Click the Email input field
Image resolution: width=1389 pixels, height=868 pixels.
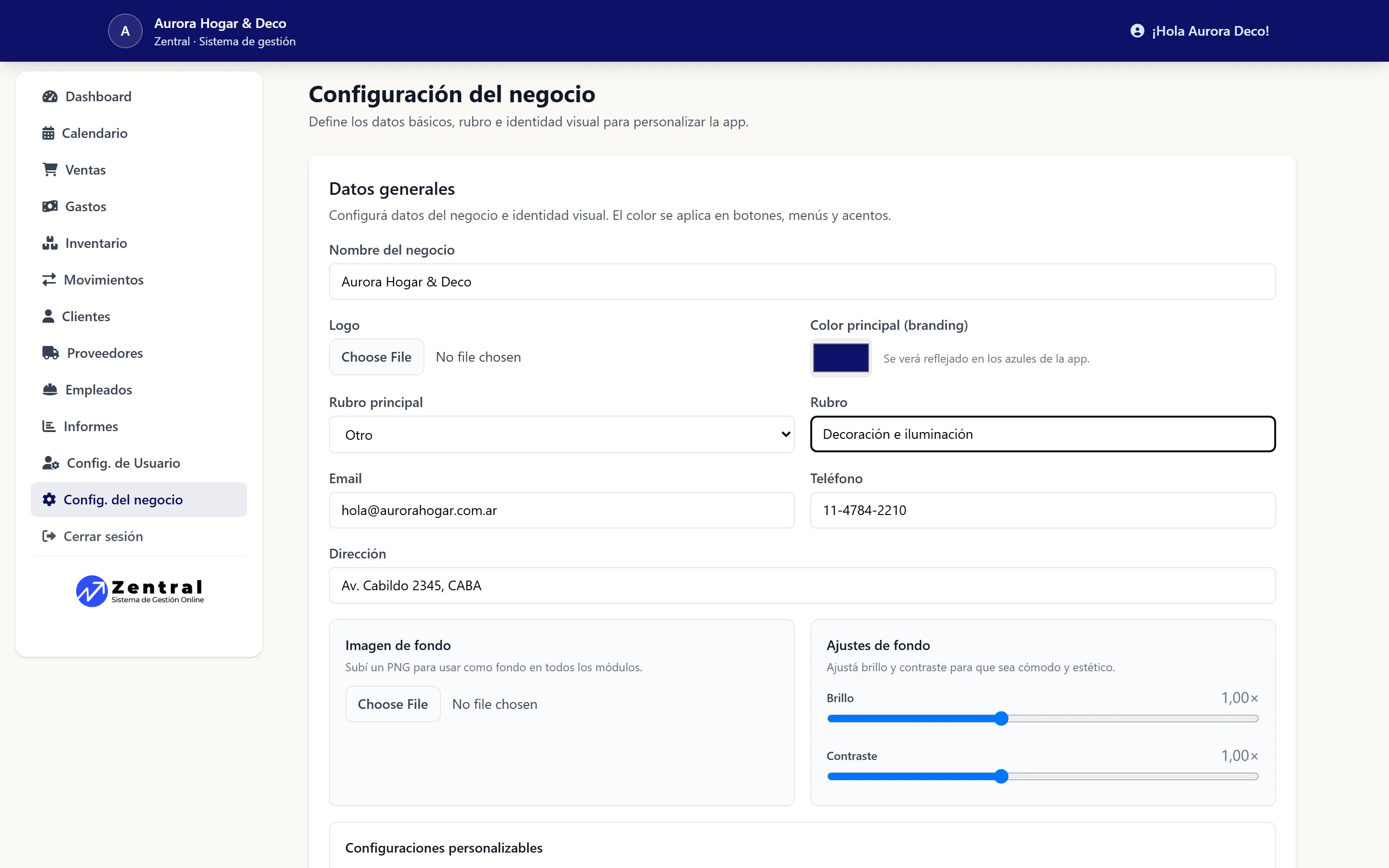(561, 510)
